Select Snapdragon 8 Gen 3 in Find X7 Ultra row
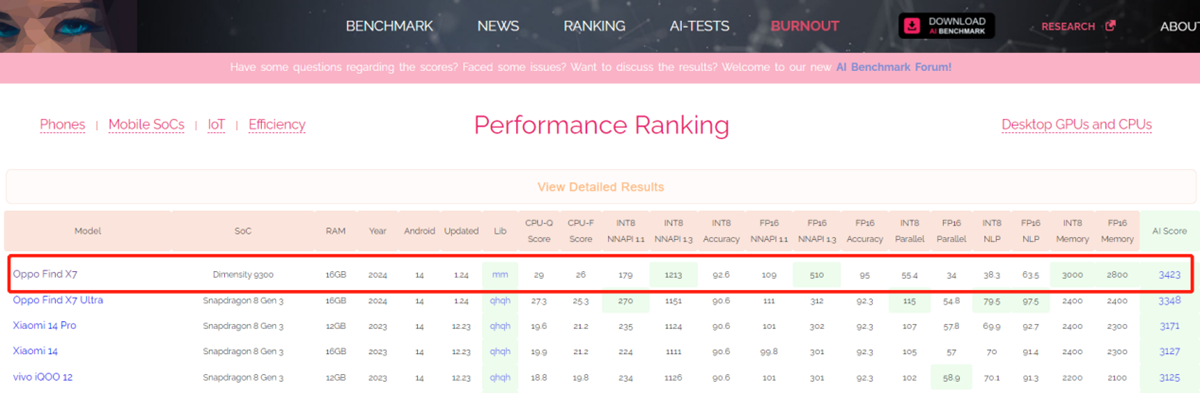Viewport: 1200px width, 393px height. tap(243, 300)
